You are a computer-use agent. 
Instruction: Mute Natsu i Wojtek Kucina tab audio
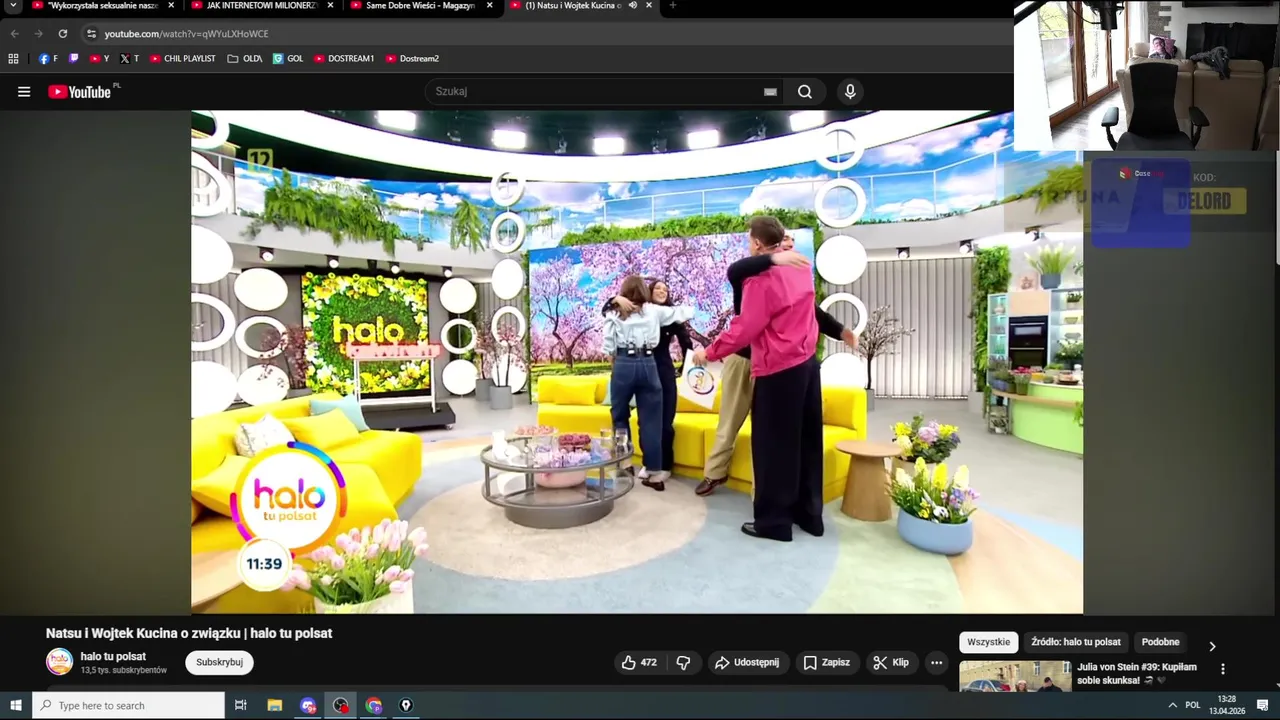633,5
